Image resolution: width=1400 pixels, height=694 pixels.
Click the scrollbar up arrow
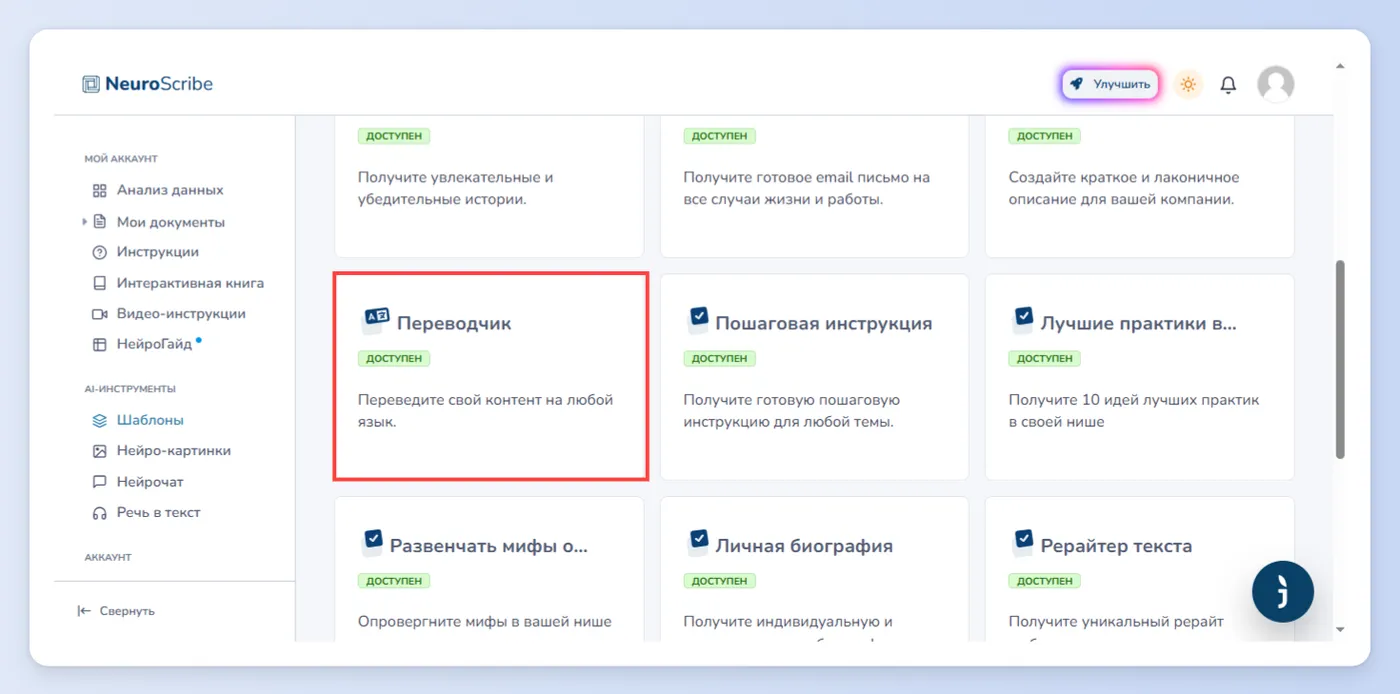(1340, 66)
